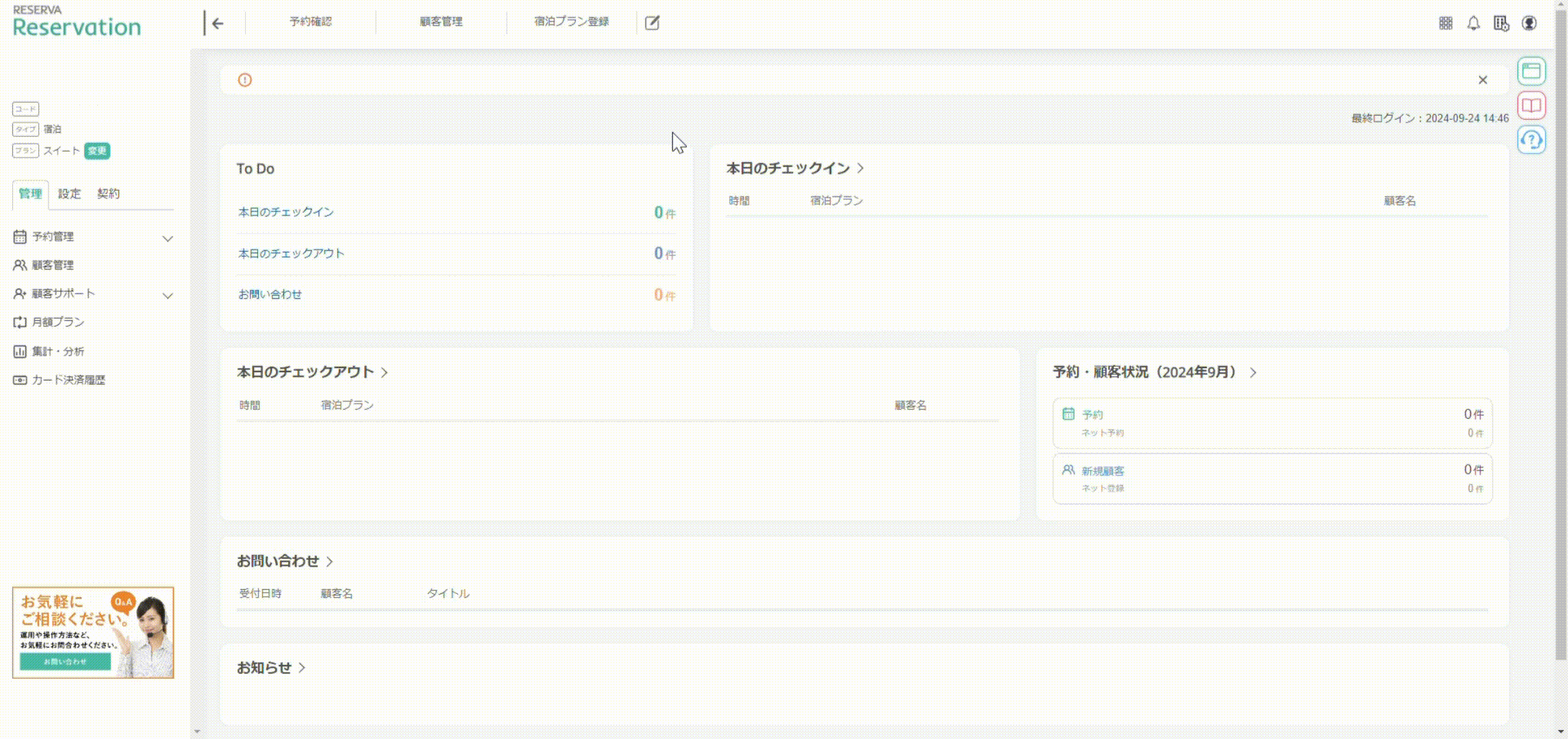The width and height of the screenshot is (1568, 739).
Task: Click the 受付日時 column header
Action: click(260, 593)
